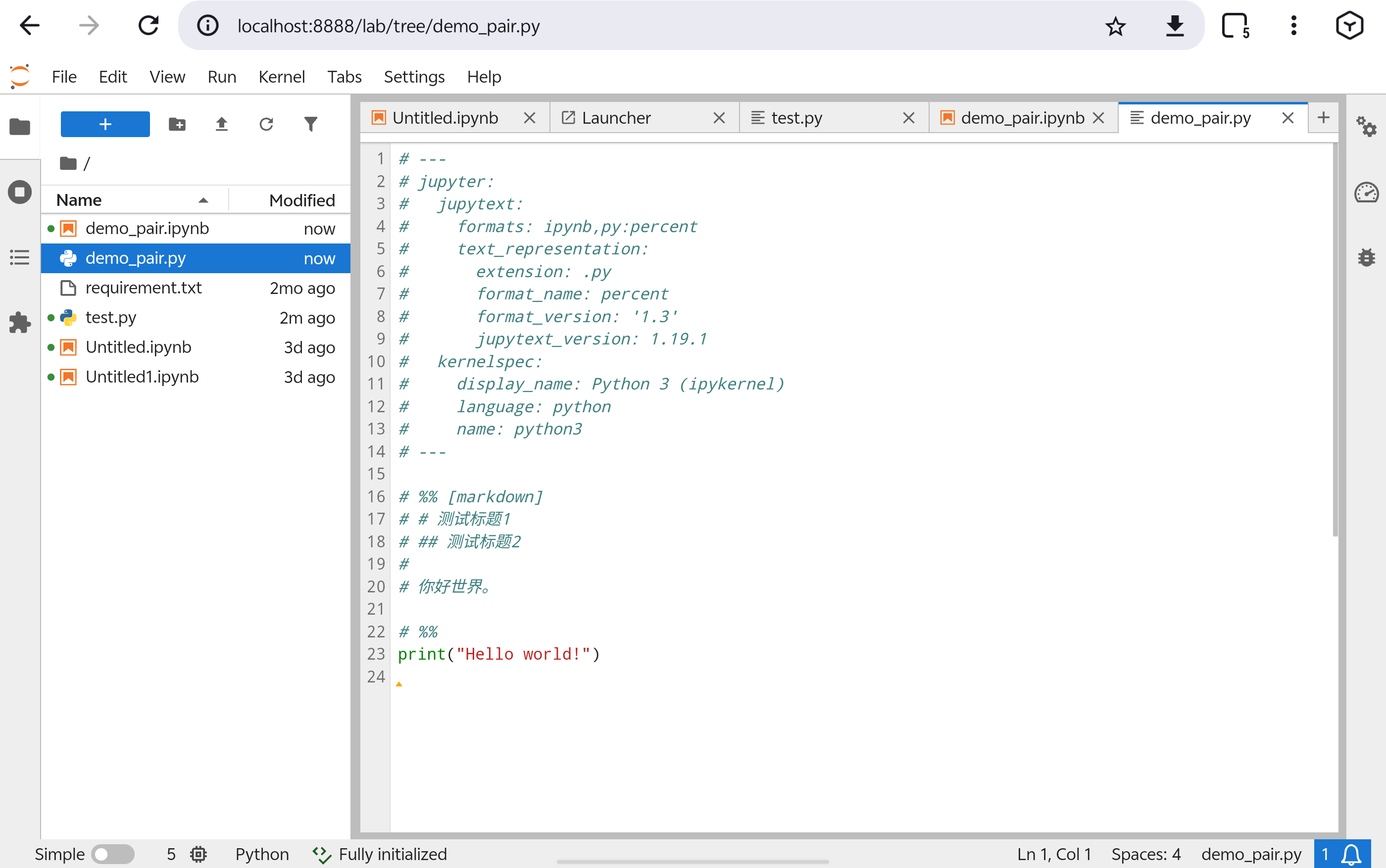Refresh the file browser listing
Image resolution: width=1386 pixels, height=868 pixels.
[x=266, y=124]
